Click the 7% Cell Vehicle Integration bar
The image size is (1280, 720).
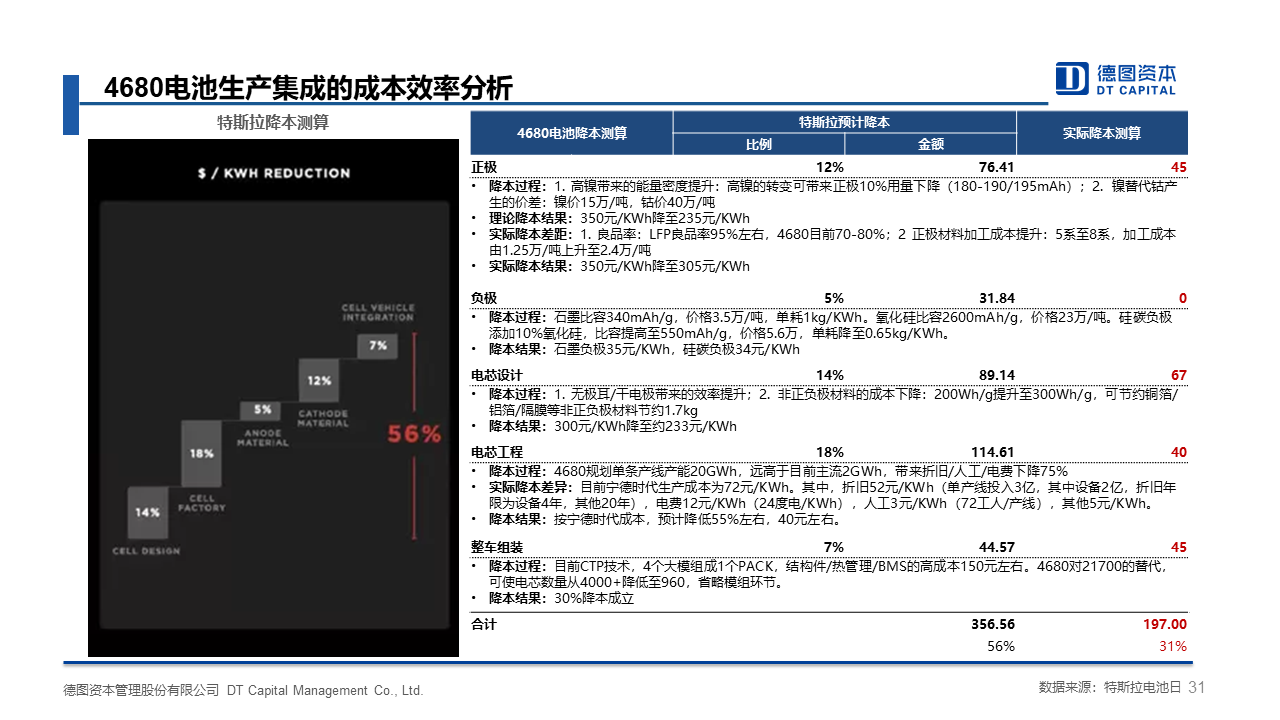(378, 345)
